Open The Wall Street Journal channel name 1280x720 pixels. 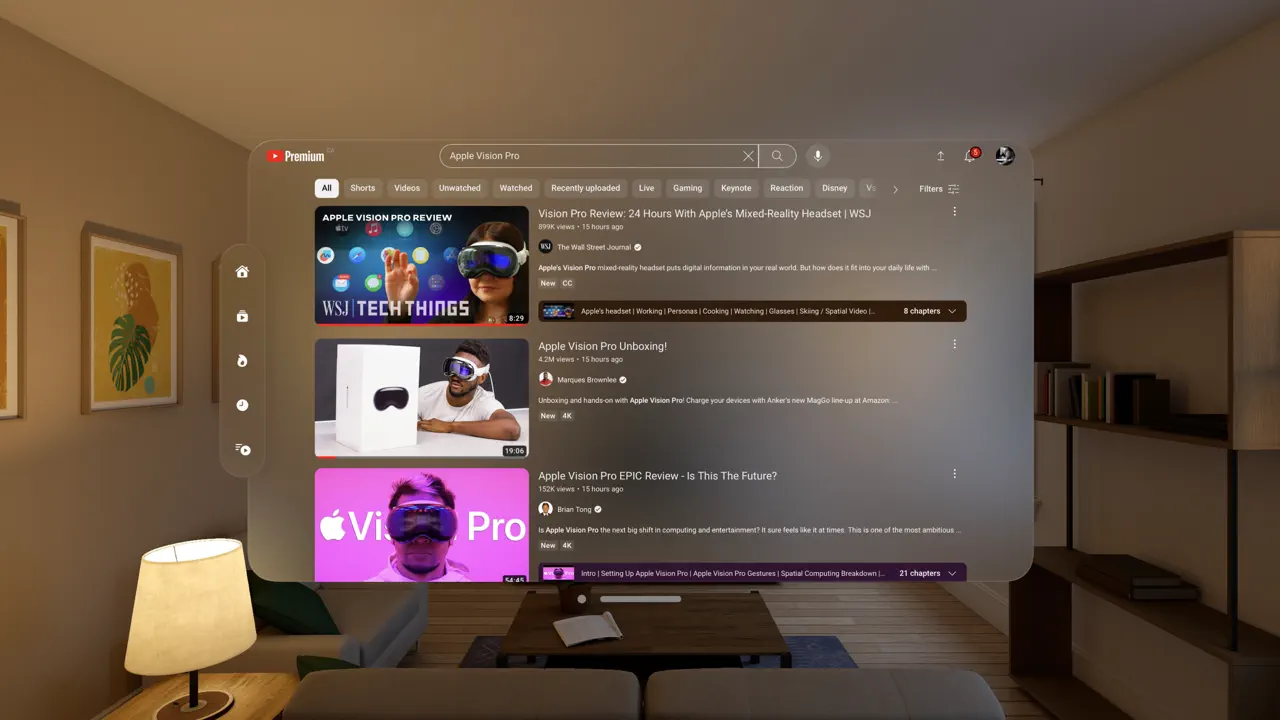[594, 247]
